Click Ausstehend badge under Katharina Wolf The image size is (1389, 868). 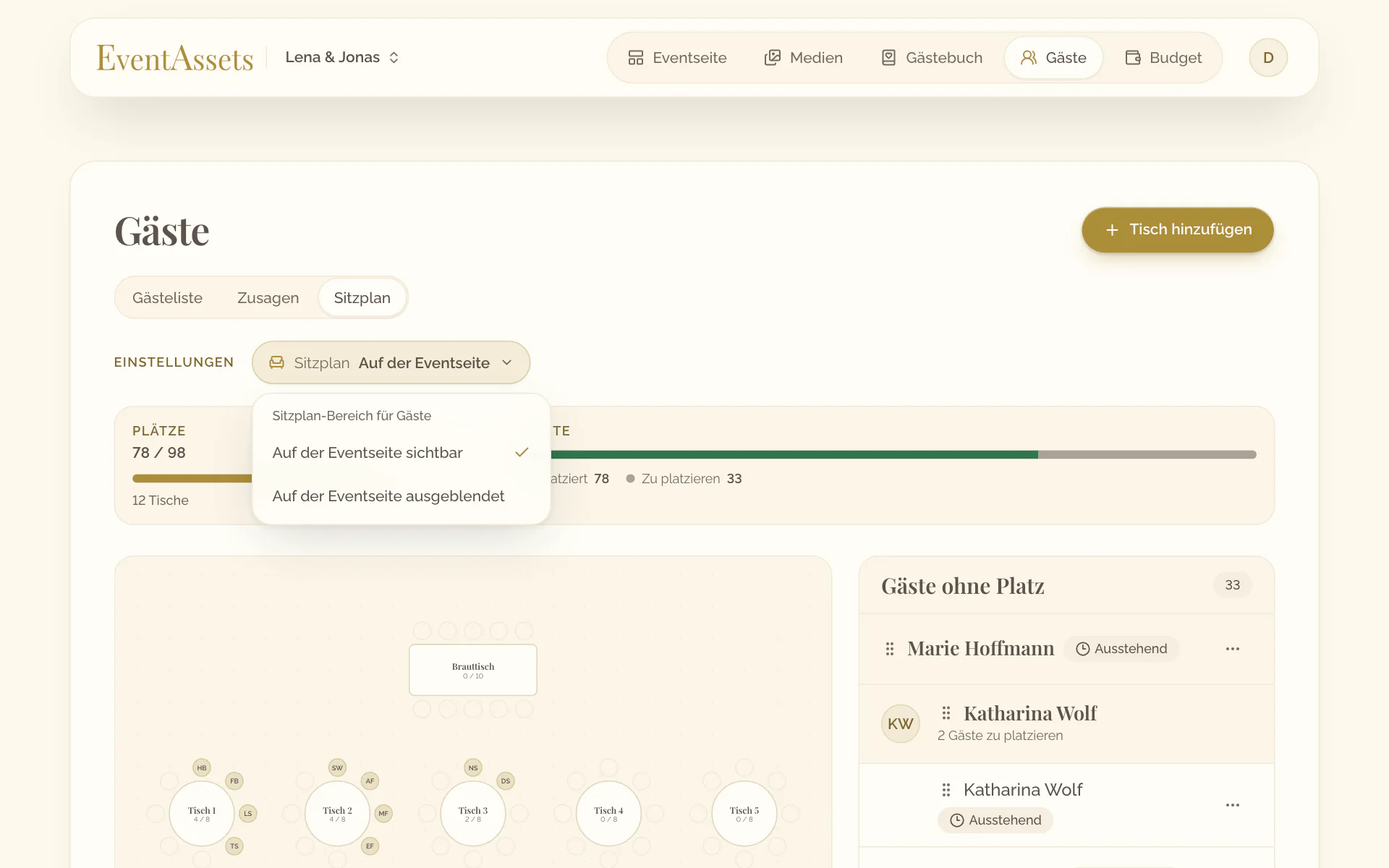click(x=995, y=820)
